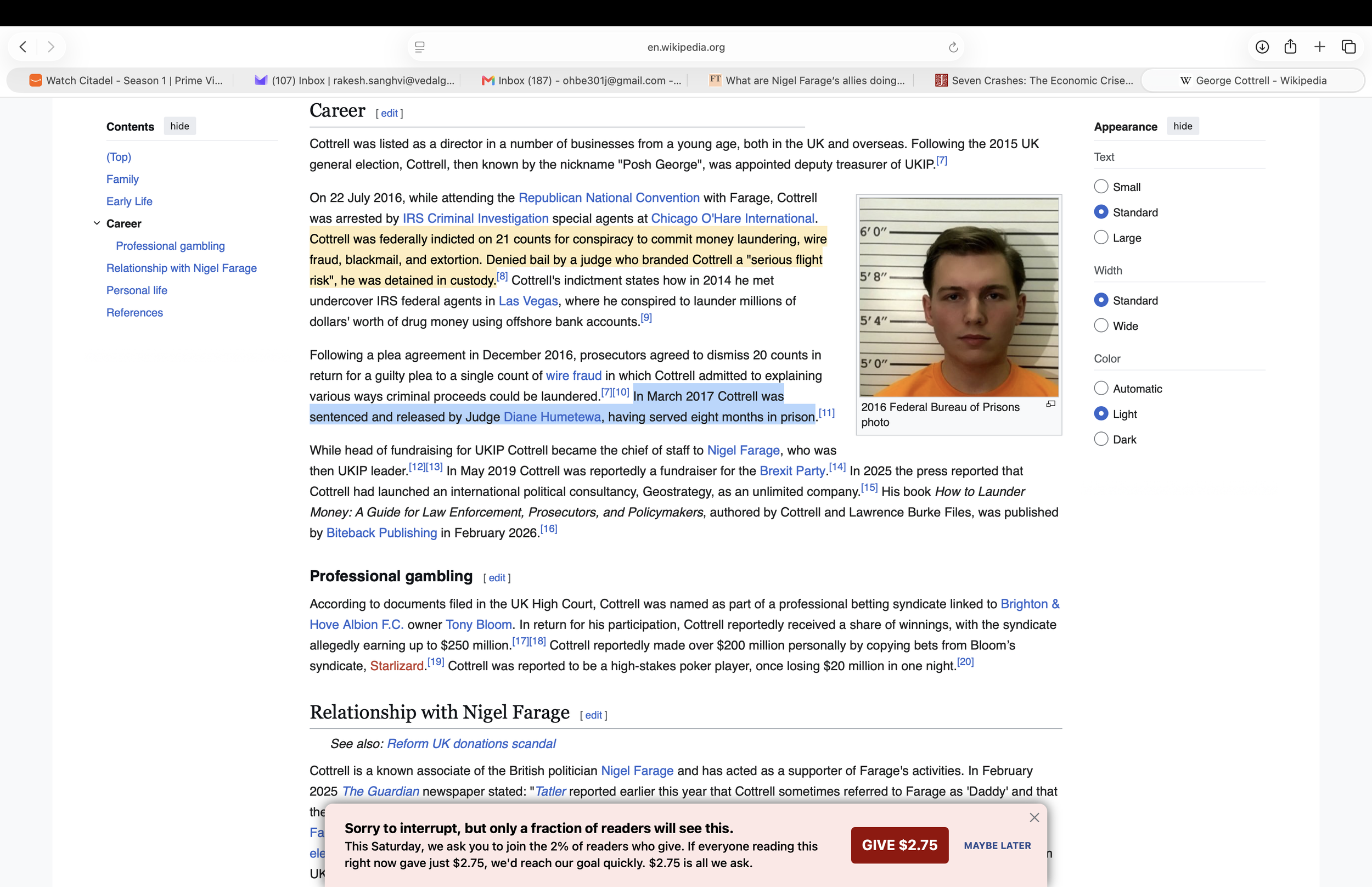Open the wire fraud link

[573, 375]
